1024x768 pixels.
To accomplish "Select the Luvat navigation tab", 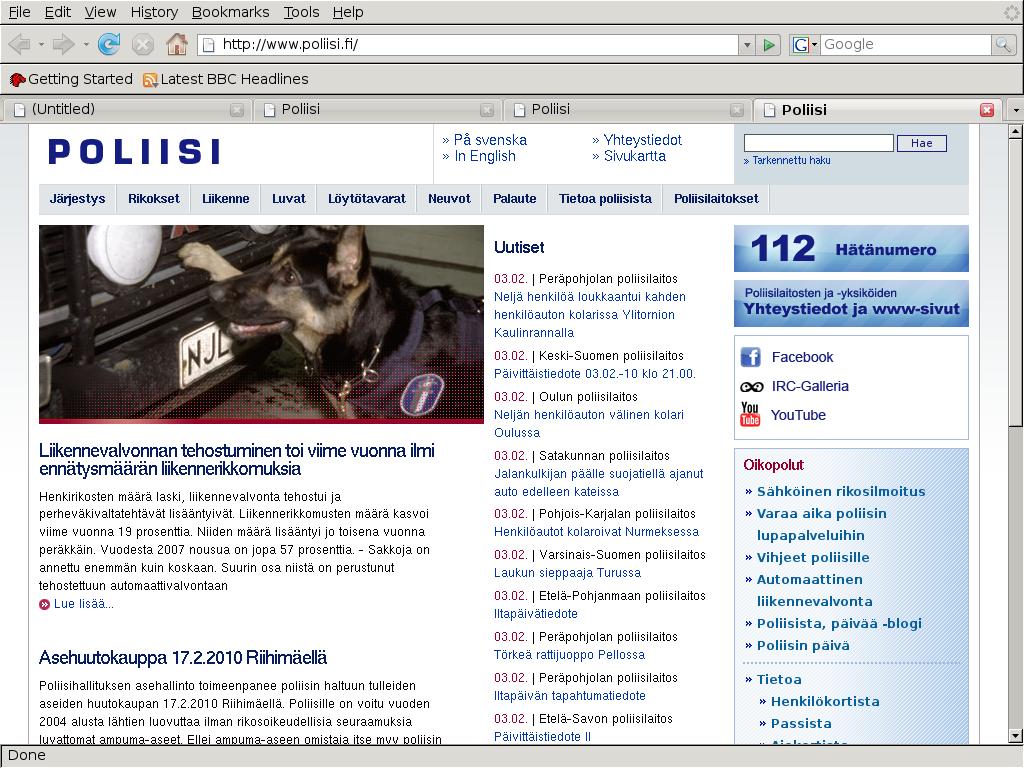I will click(x=289, y=199).
